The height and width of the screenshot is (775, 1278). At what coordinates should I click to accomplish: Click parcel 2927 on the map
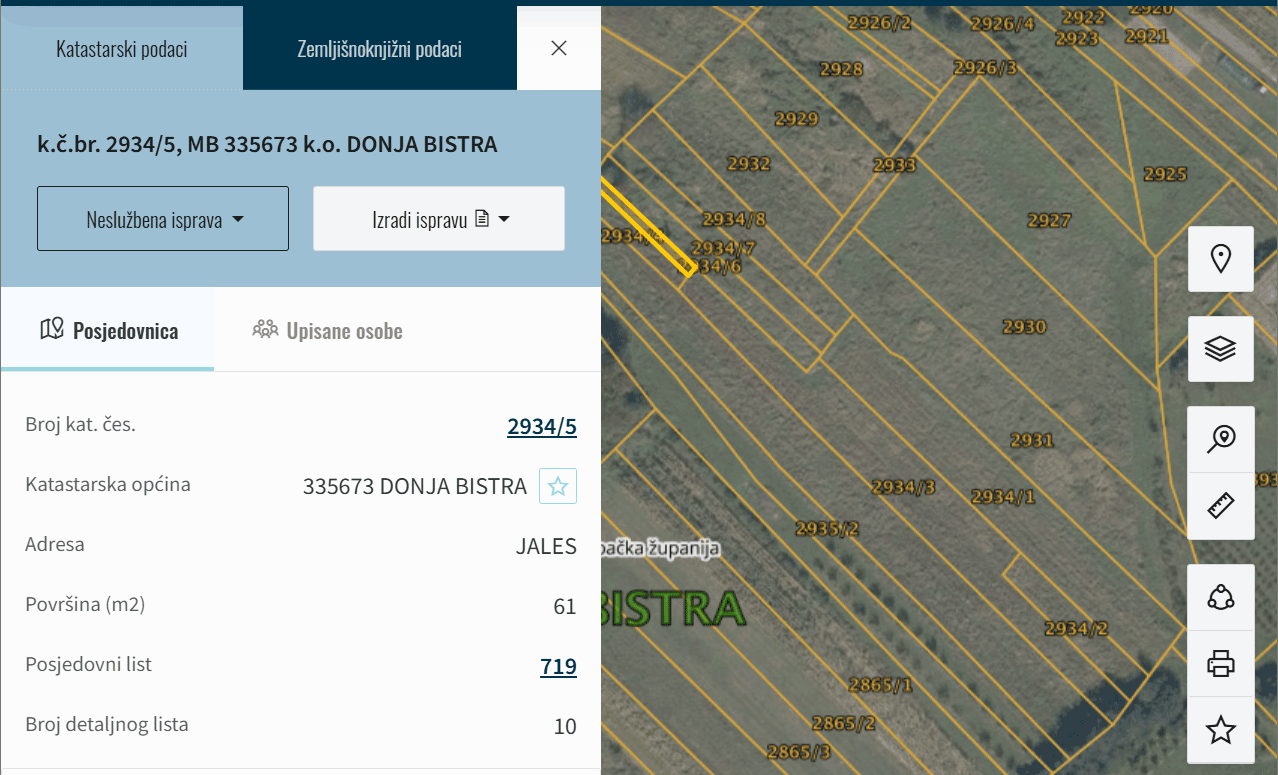1048,221
